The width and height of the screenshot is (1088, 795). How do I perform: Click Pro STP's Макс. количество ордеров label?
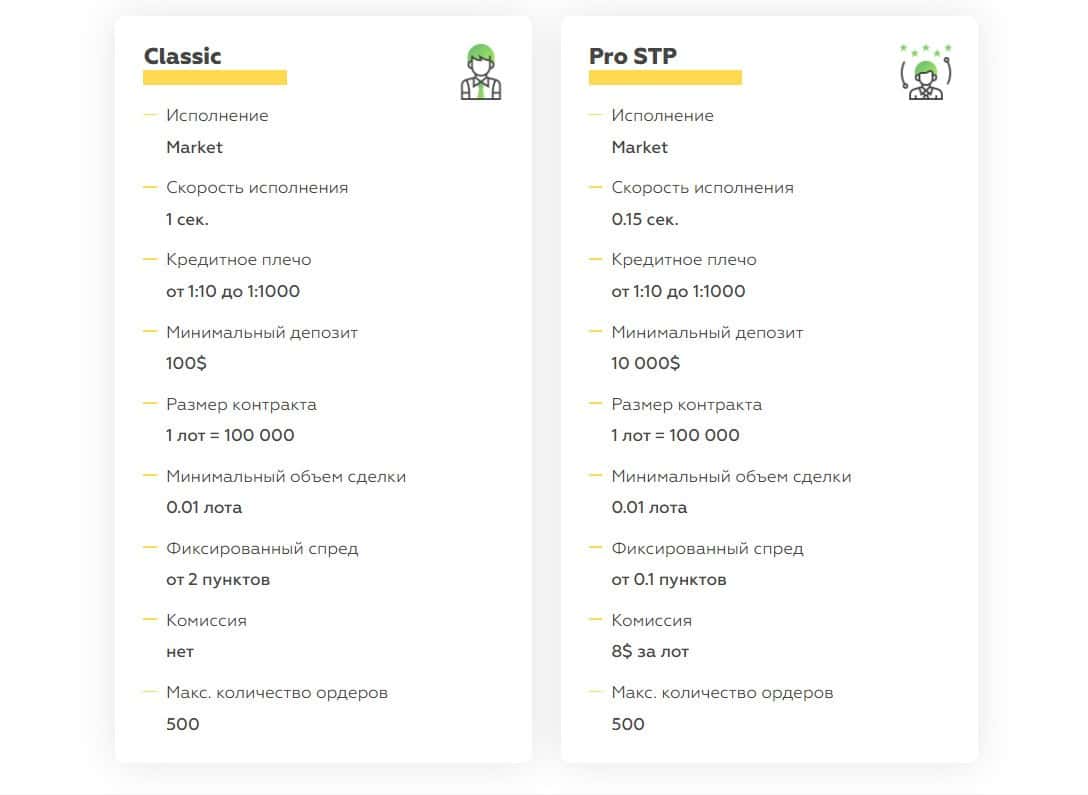(722, 692)
